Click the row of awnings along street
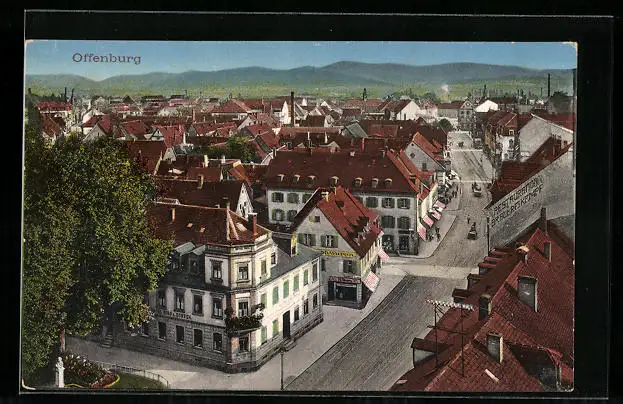 coord(432,215)
